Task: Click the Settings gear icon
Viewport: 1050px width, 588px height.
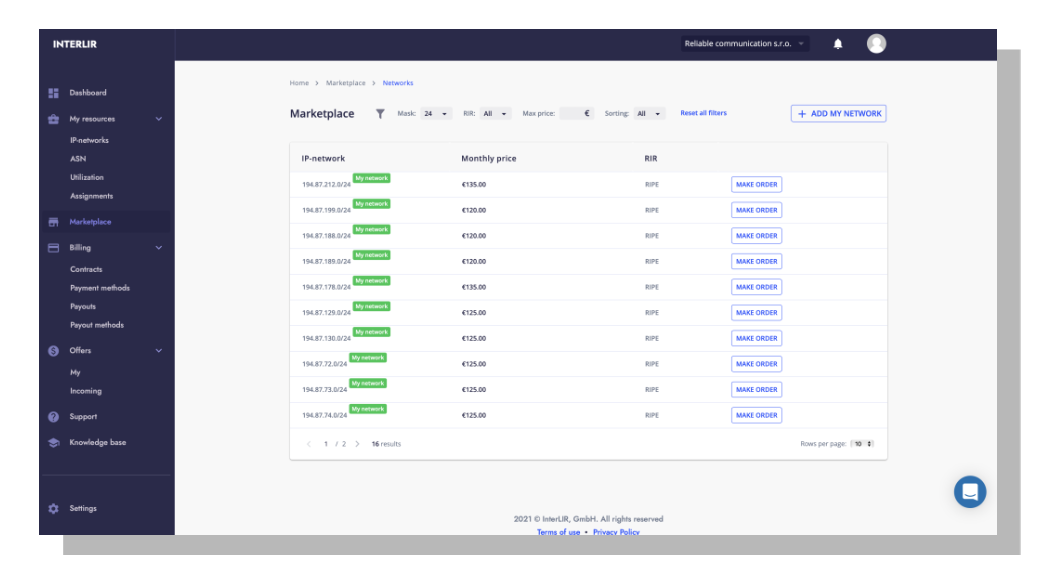Action: point(54,509)
